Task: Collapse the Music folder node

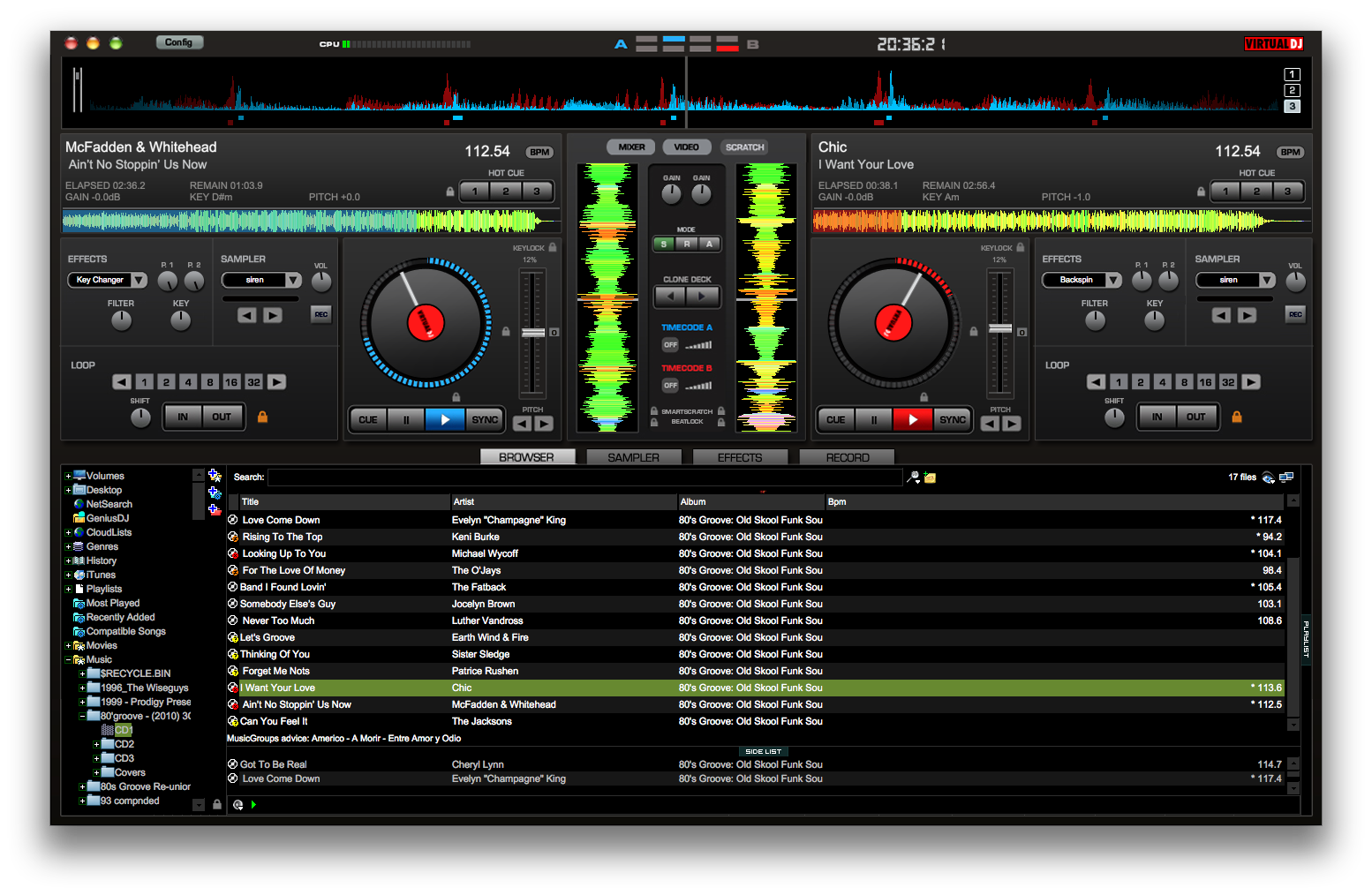Action: (68, 660)
